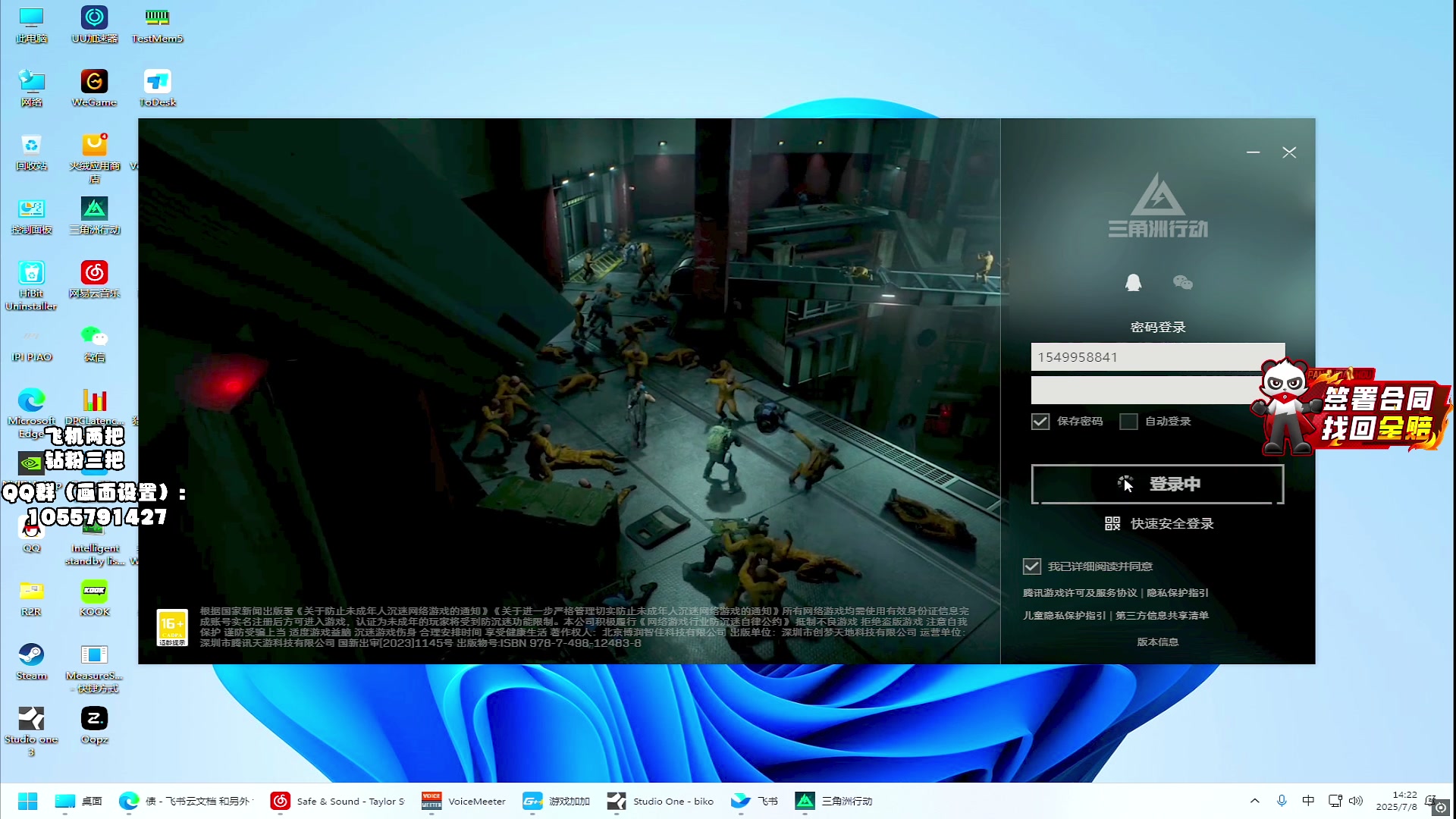Viewport: 1456px width, 819px height.
Task: Expand the system tray hidden icons chevron
Action: coord(1254,801)
